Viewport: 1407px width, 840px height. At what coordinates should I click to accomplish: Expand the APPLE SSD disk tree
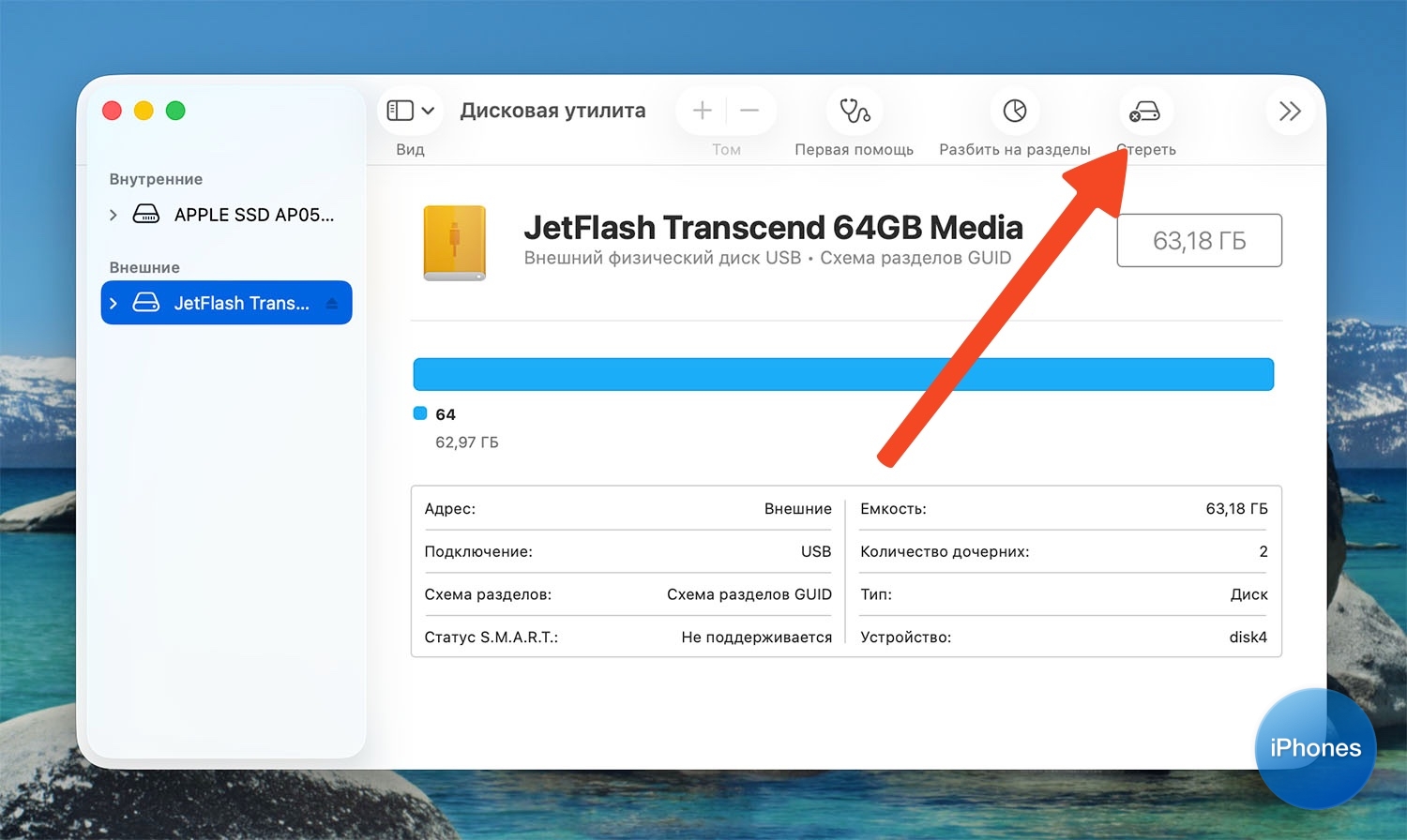tap(113, 215)
